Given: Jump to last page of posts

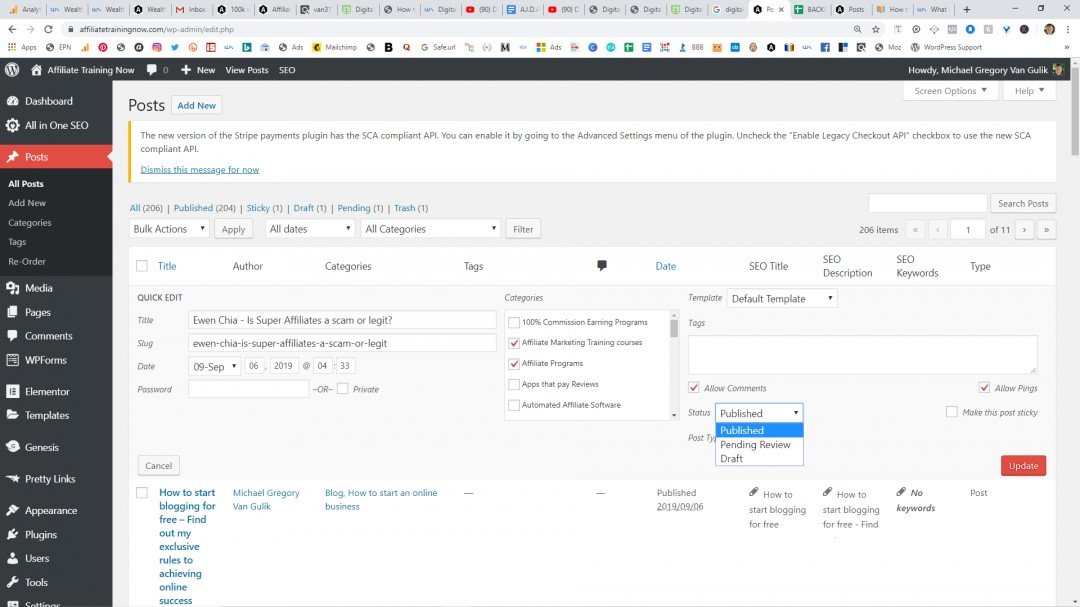Looking at the screenshot, I should [1046, 229].
